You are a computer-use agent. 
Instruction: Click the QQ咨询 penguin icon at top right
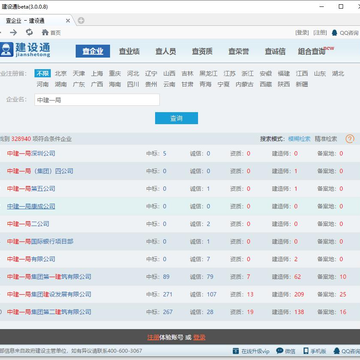pyautogui.click(x=335, y=33)
